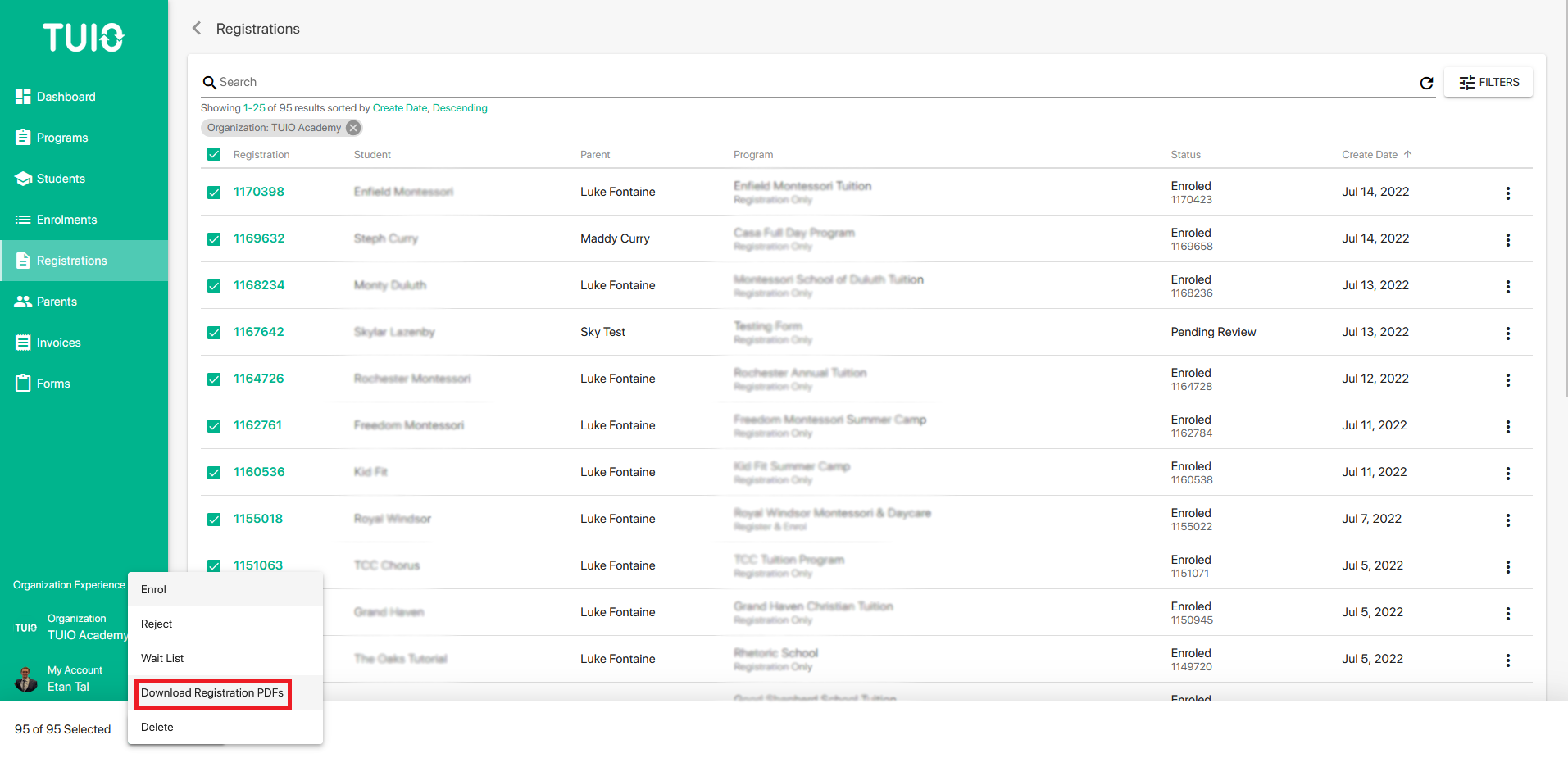The width and height of the screenshot is (1568, 758).
Task: Click the Maddy Curry parent cell
Action: (x=615, y=238)
